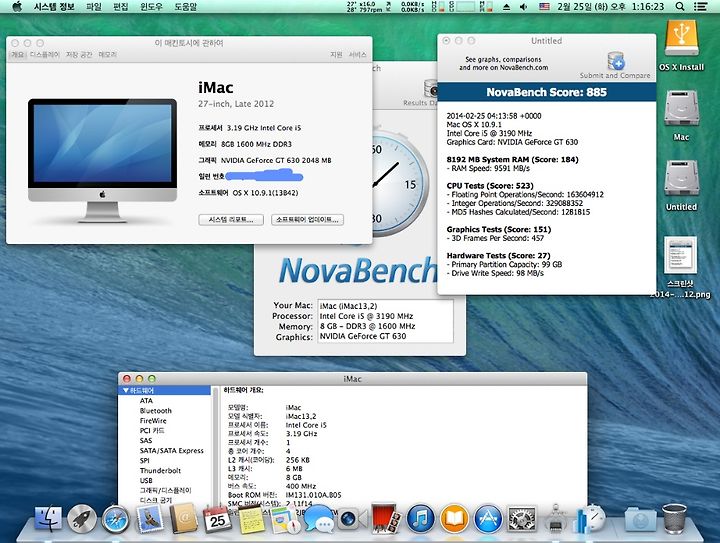Open Notification Center list icon
This screenshot has height=543, width=720.
[x=700, y=6]
